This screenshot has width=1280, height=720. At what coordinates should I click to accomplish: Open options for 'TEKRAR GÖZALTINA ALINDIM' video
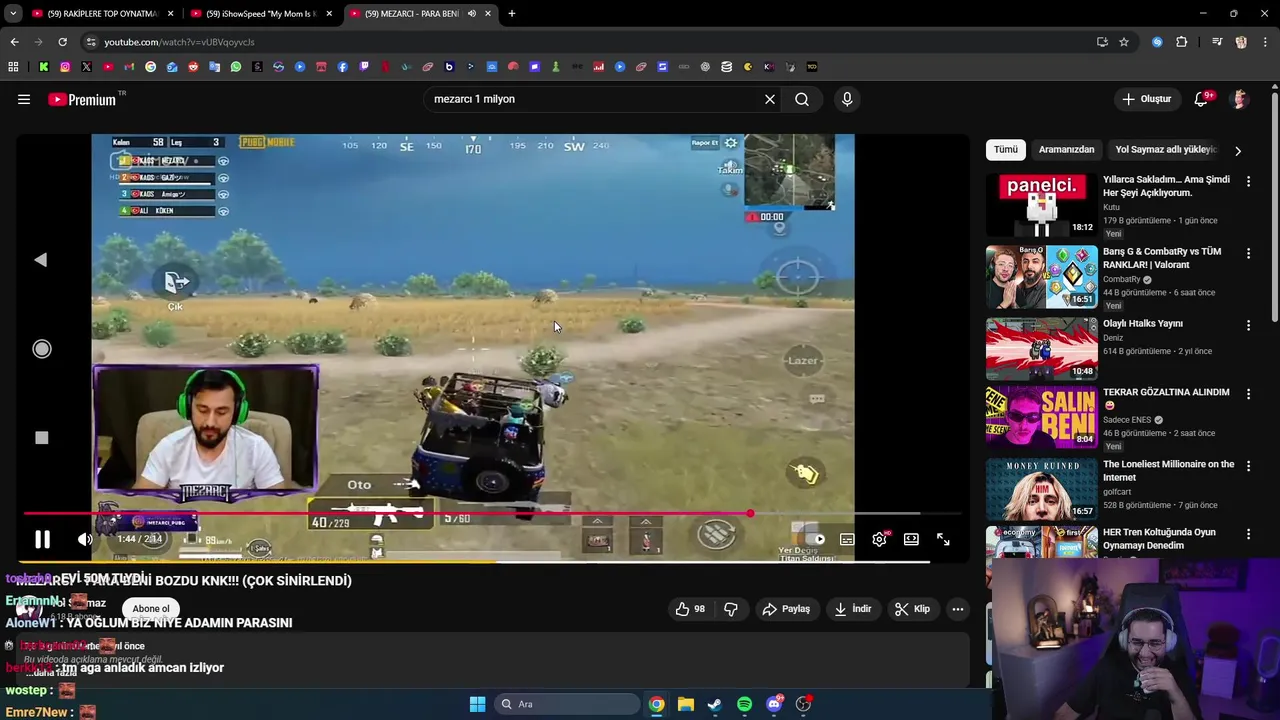pos(1248,394)
